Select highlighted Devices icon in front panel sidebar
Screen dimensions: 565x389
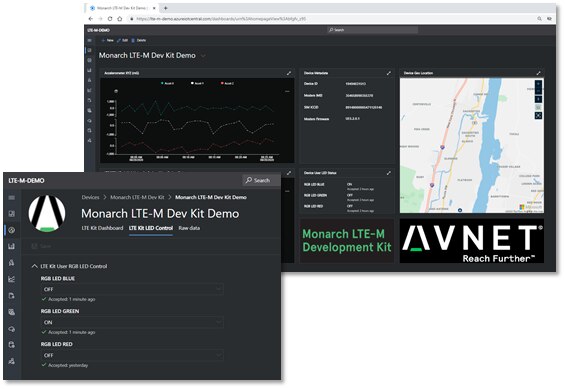point(12,230)
